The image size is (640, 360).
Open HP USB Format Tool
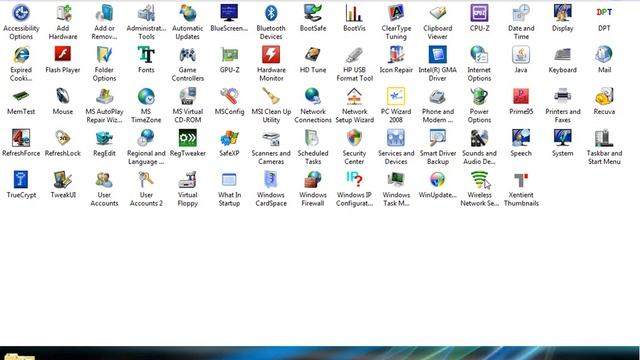[x=354, y=55]
